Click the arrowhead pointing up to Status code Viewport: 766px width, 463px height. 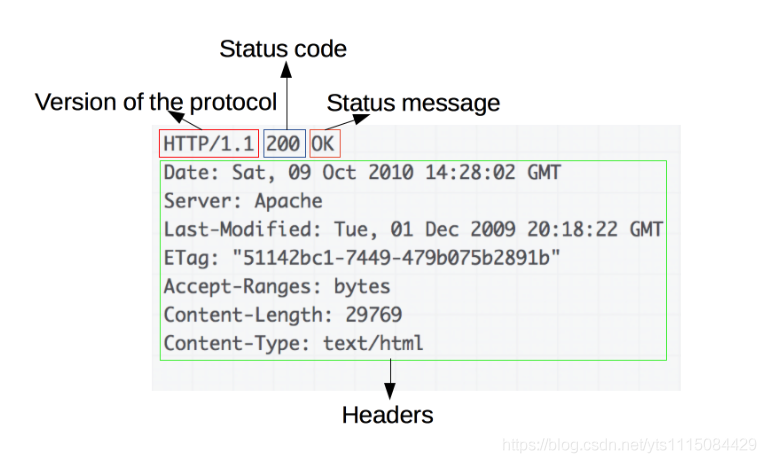click(286, 71)
